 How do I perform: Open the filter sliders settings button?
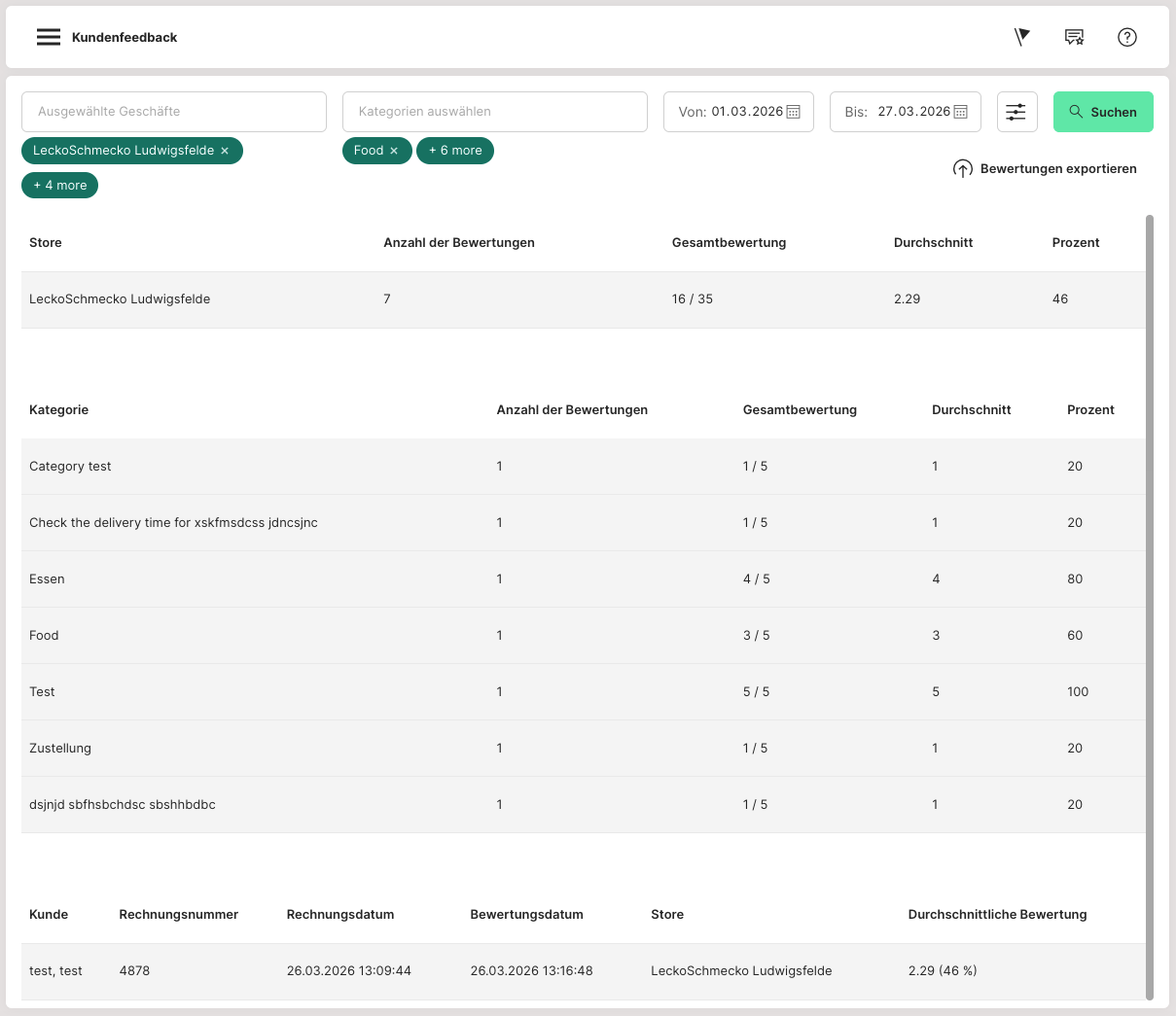(x=1016, y=112)
